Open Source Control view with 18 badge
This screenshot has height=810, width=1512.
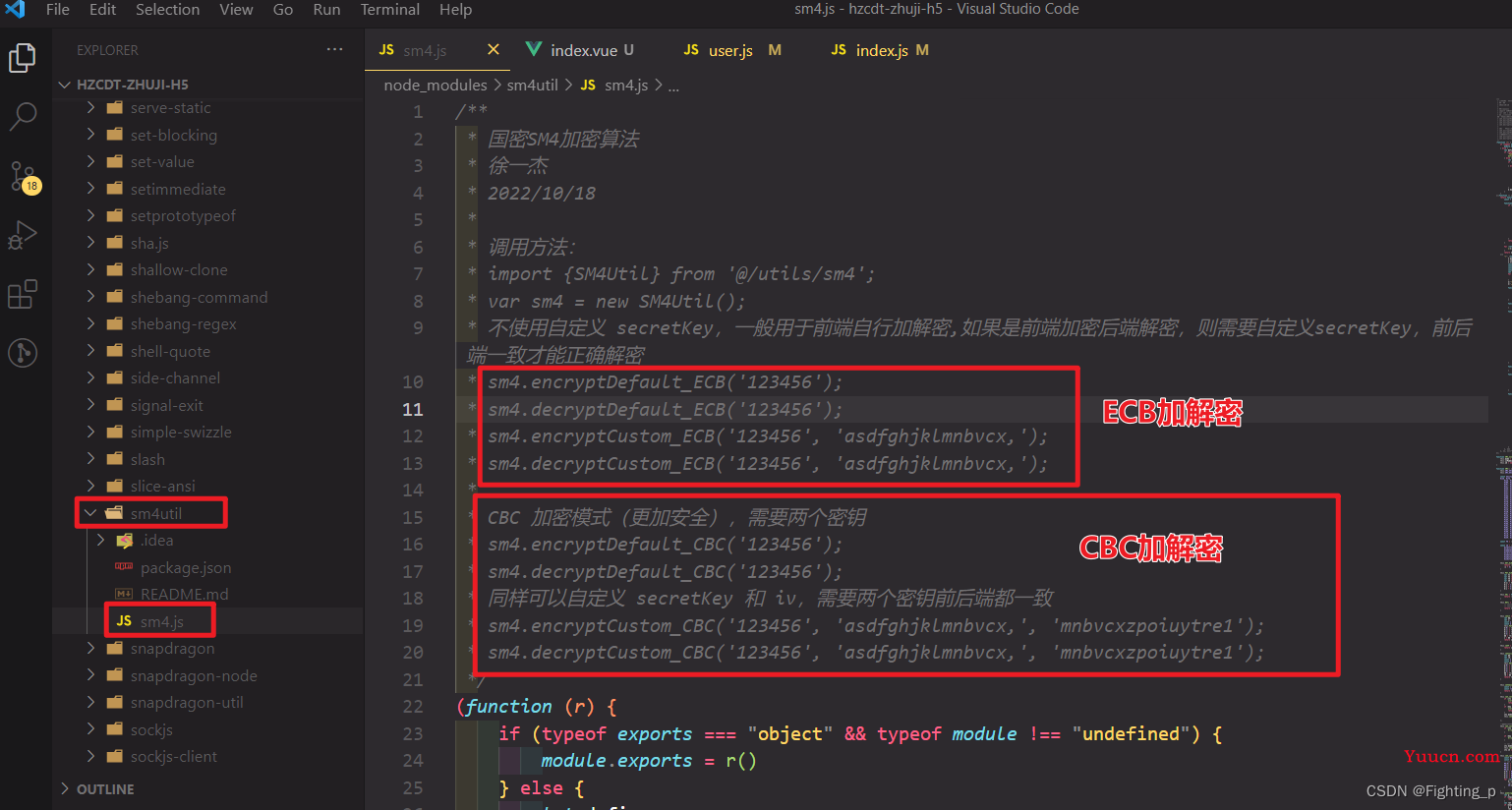click(x=24, y=177)
